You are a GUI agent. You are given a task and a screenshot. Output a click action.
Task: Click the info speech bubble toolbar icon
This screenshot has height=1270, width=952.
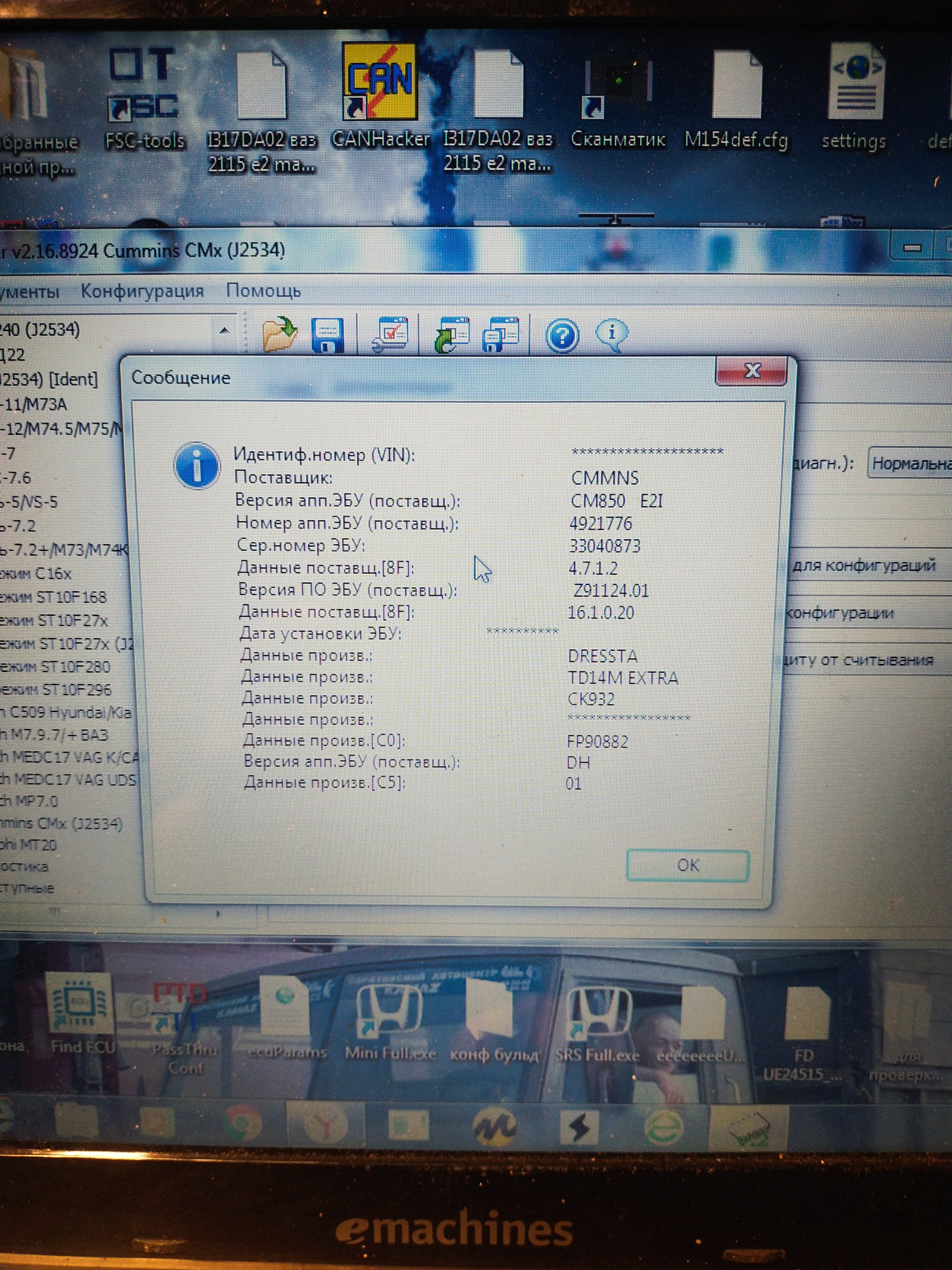pyautogui.click(x=612, y=334)
